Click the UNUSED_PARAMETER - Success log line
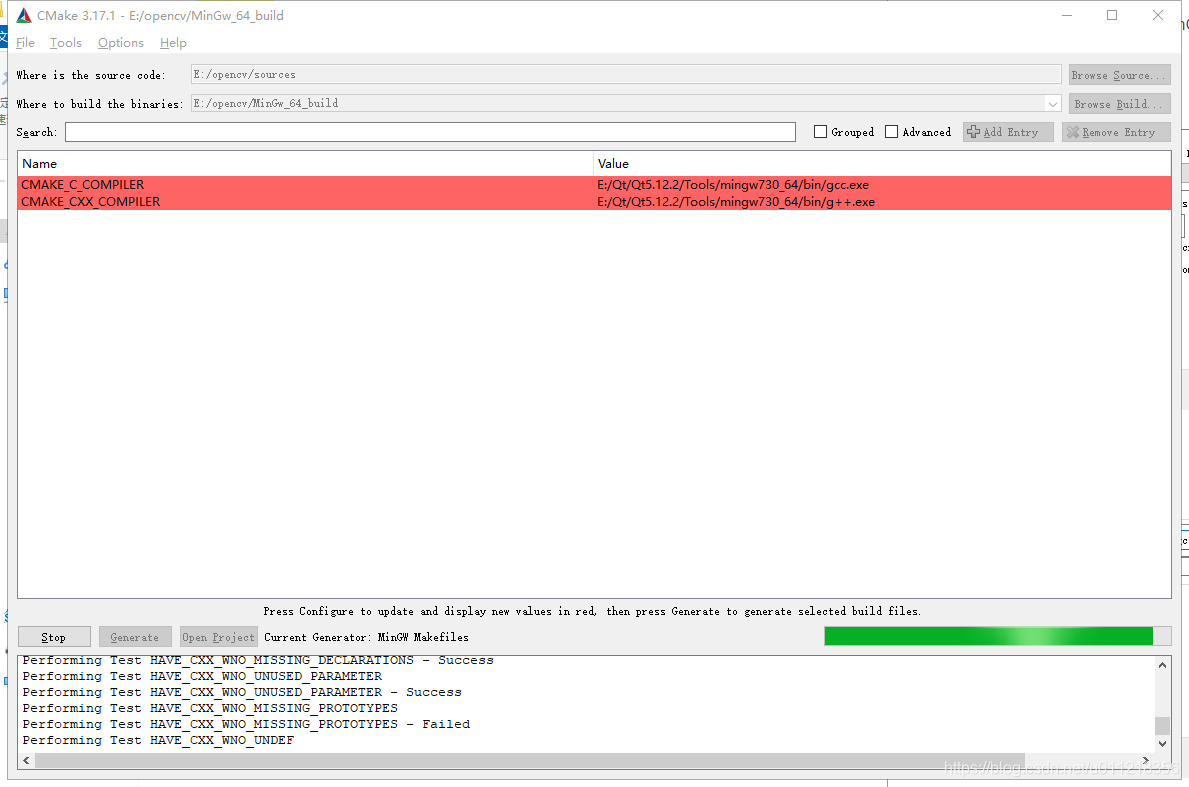The height and width of the screenshot is (787, 1189). (x=242, y=692)
